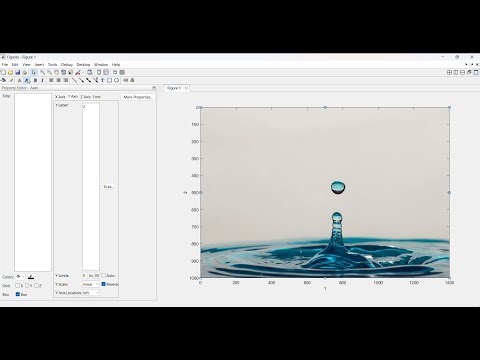Select the Insert Text Box 'T' tool

click(x=102, y=80)
